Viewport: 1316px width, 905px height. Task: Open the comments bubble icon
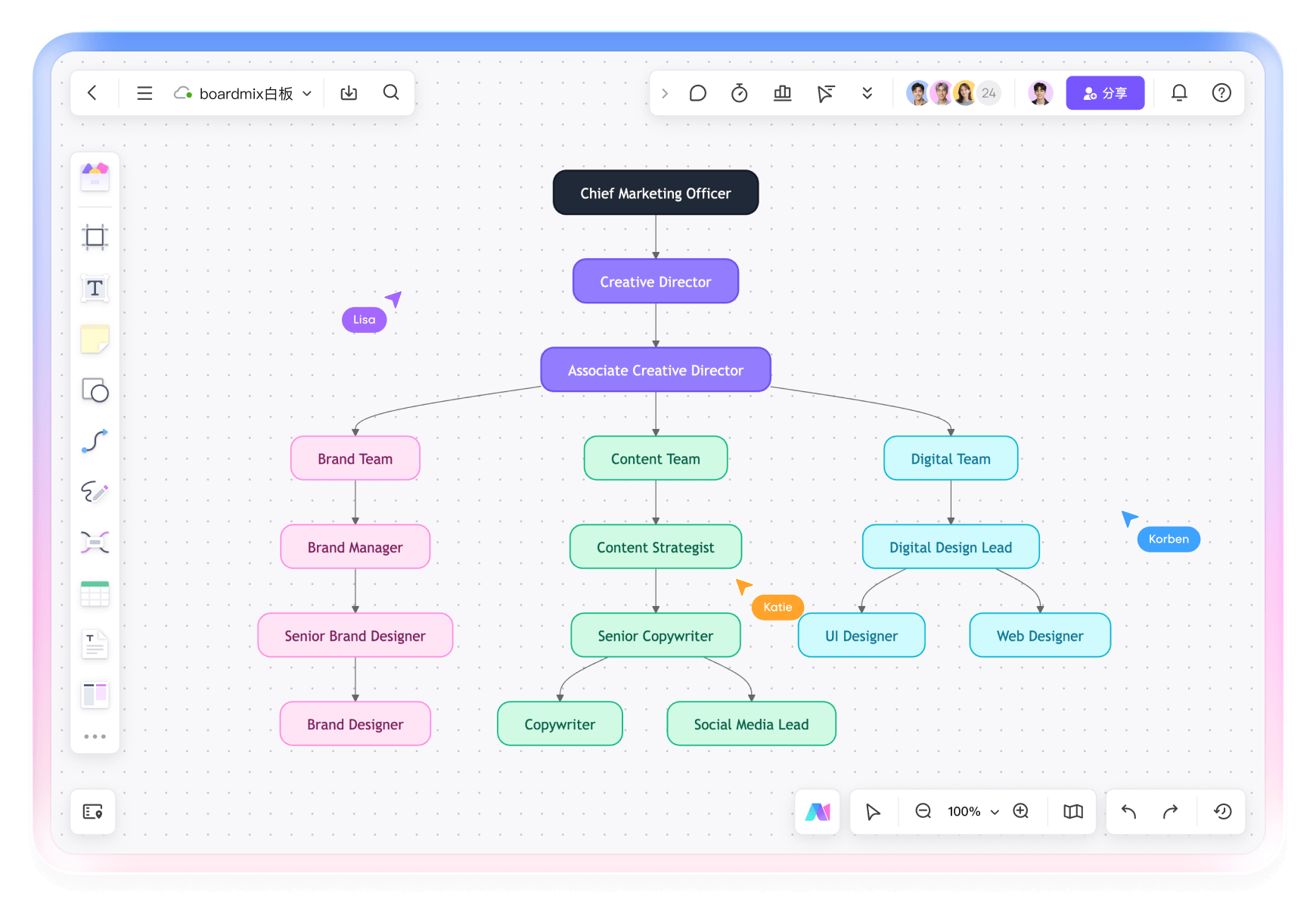[697, 93]
